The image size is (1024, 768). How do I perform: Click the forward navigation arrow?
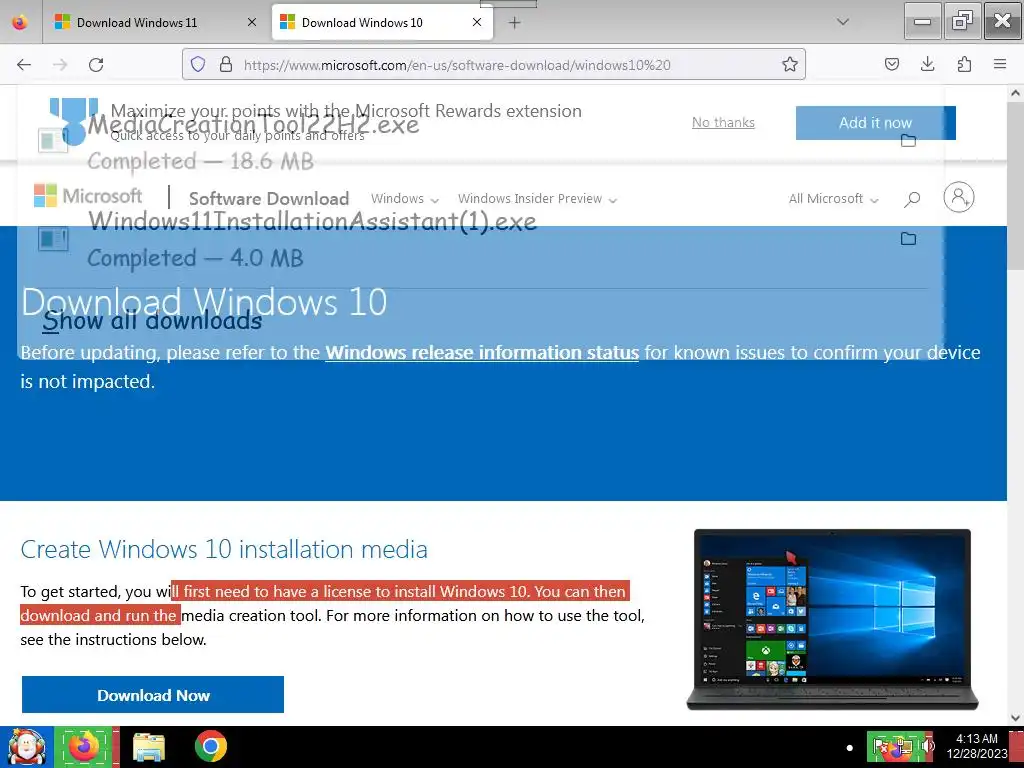point(60,65)
